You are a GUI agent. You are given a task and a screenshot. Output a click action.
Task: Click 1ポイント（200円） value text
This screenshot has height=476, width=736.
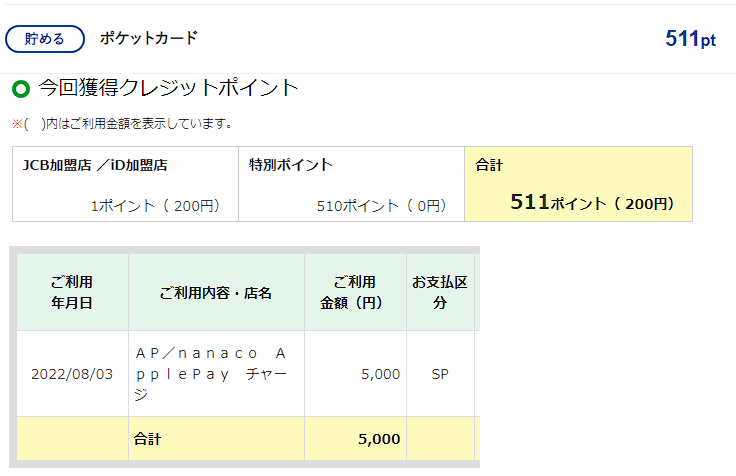coord(155,206)
